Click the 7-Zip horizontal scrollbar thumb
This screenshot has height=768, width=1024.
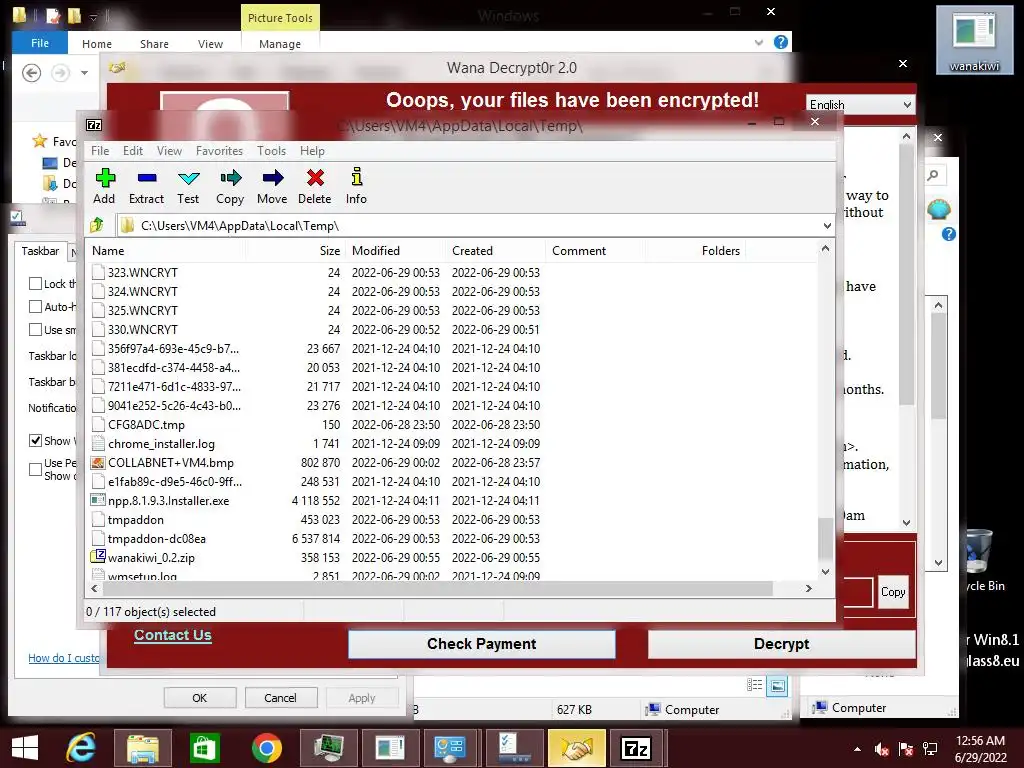pyautogui.click(x=438, y=588)
